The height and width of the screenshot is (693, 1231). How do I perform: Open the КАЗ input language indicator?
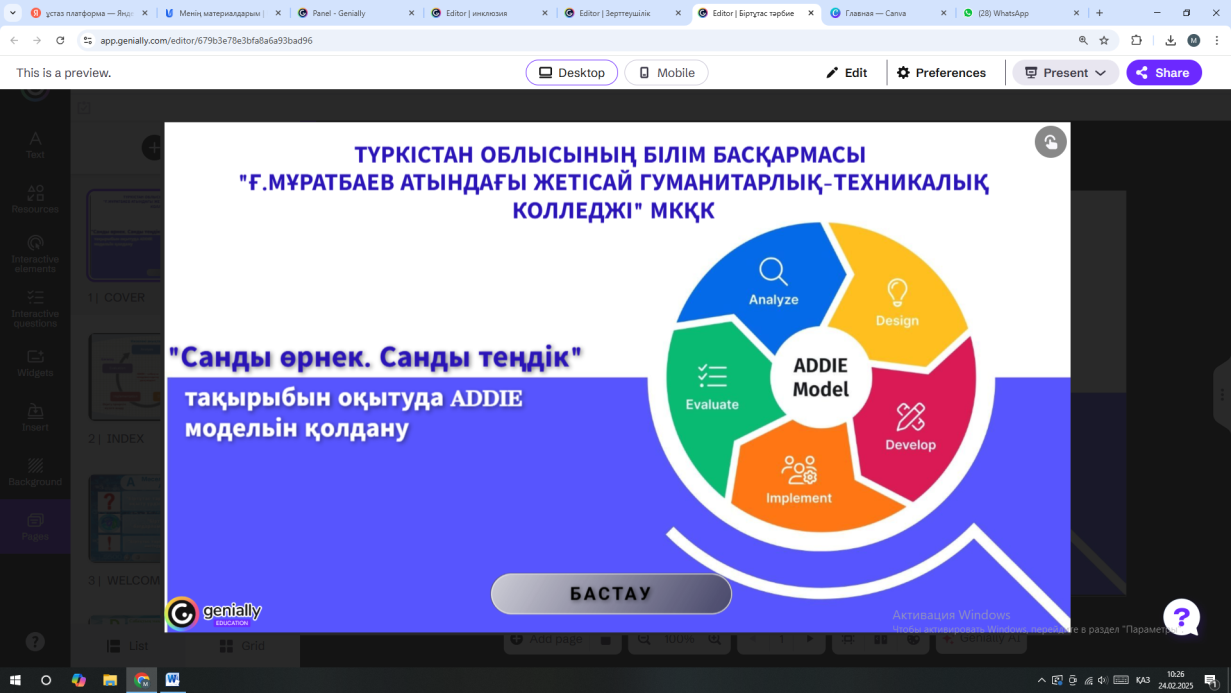1143,680
